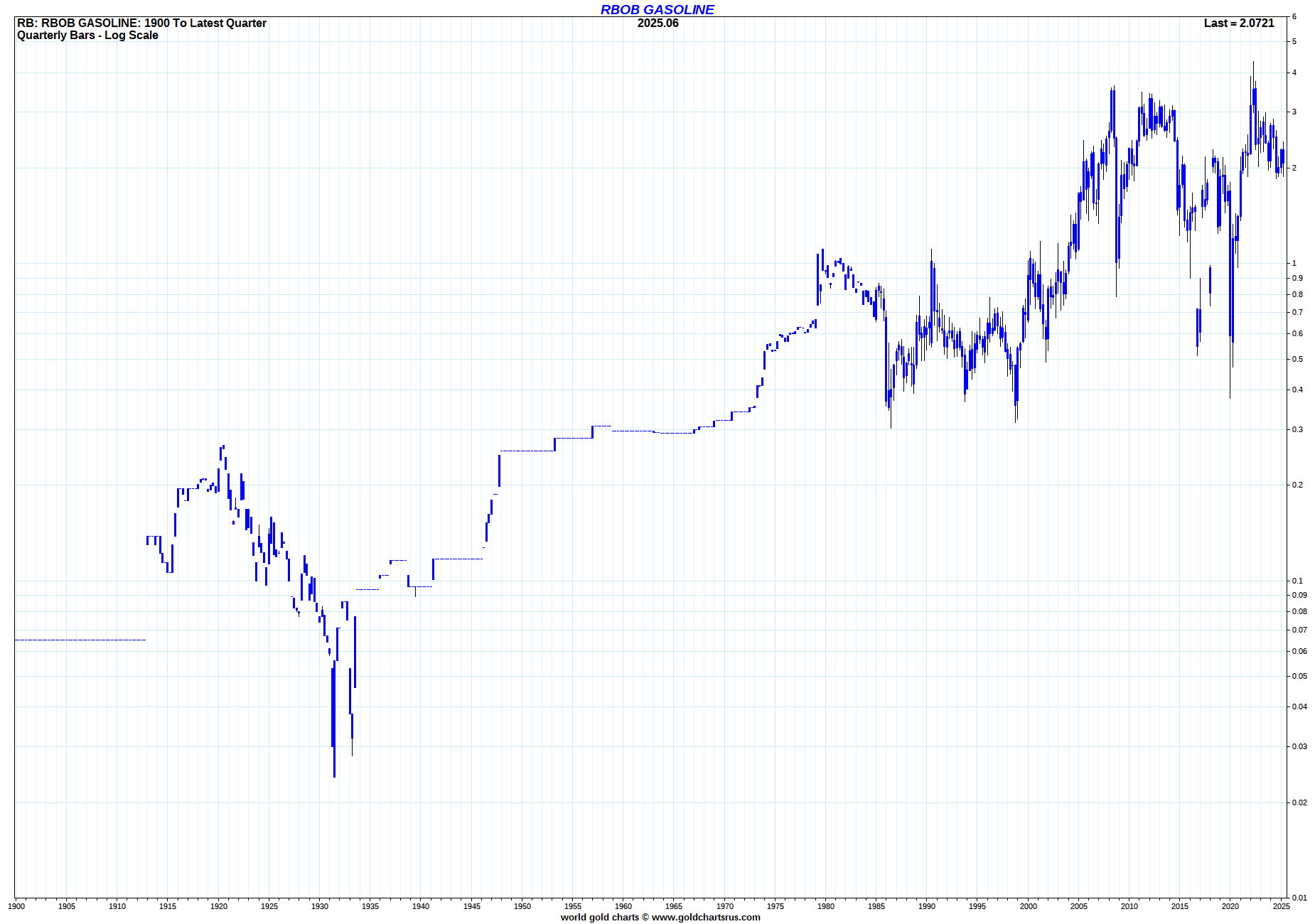
Task: Click the 0.08 price axis label
Action: tap(1299, 611)
